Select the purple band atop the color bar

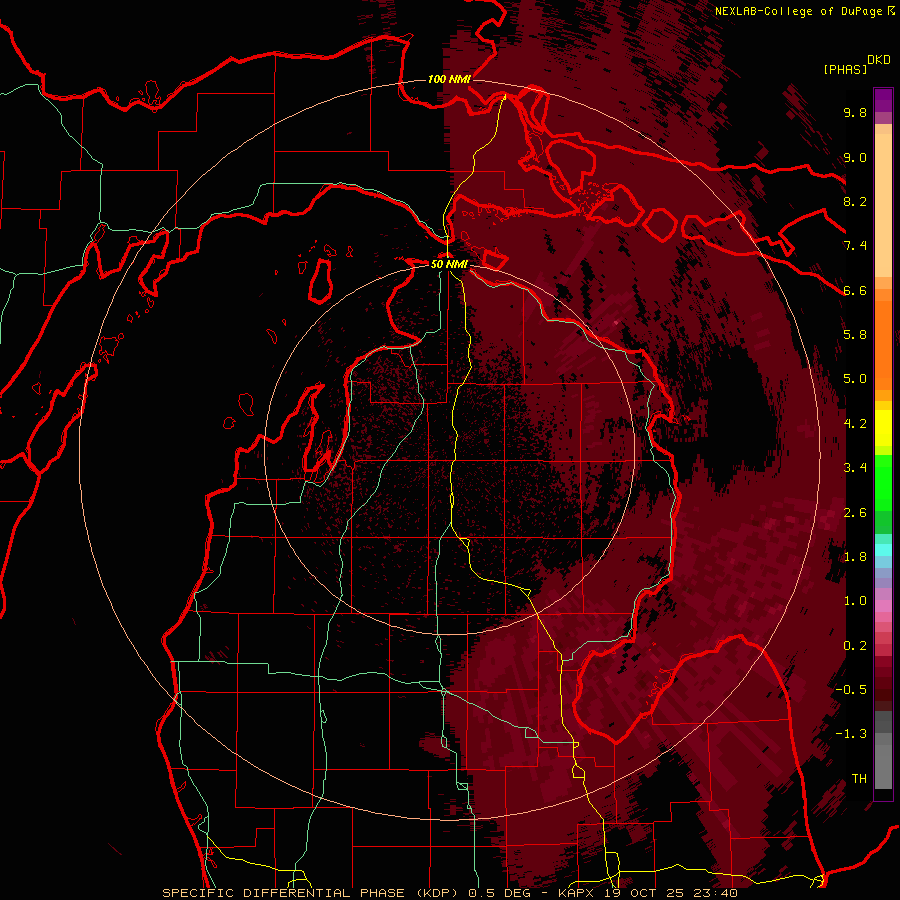(883, 100)
